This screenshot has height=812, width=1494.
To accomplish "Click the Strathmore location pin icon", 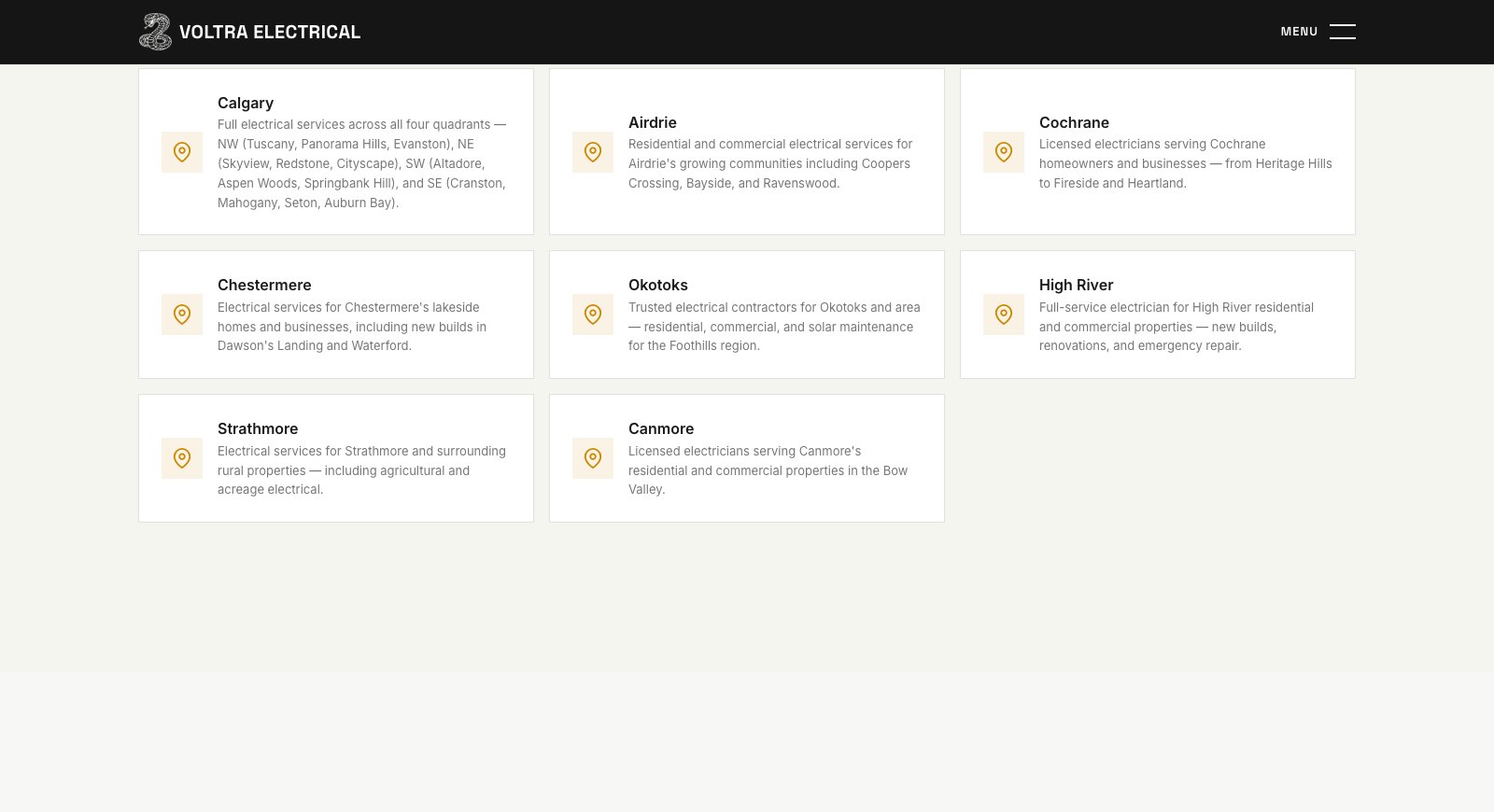I will click(x=182, y=458).
